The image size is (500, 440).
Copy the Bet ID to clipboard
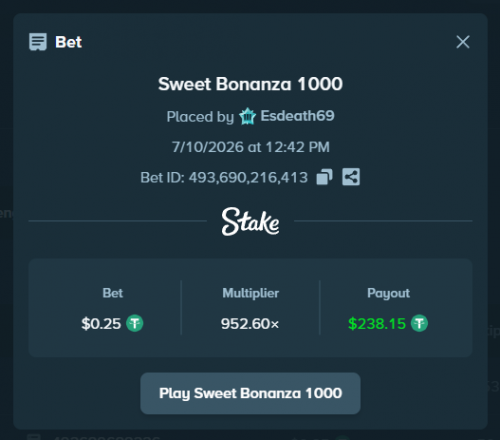pos(324,177)
